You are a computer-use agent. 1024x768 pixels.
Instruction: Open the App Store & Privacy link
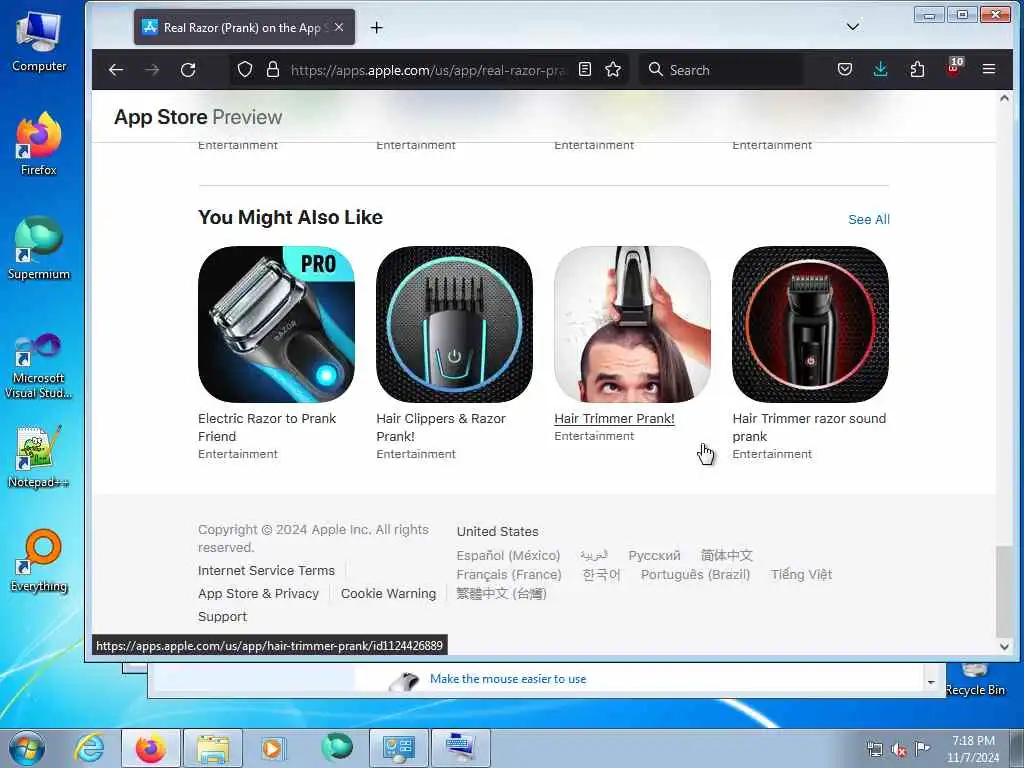click(x=259, y=594)
